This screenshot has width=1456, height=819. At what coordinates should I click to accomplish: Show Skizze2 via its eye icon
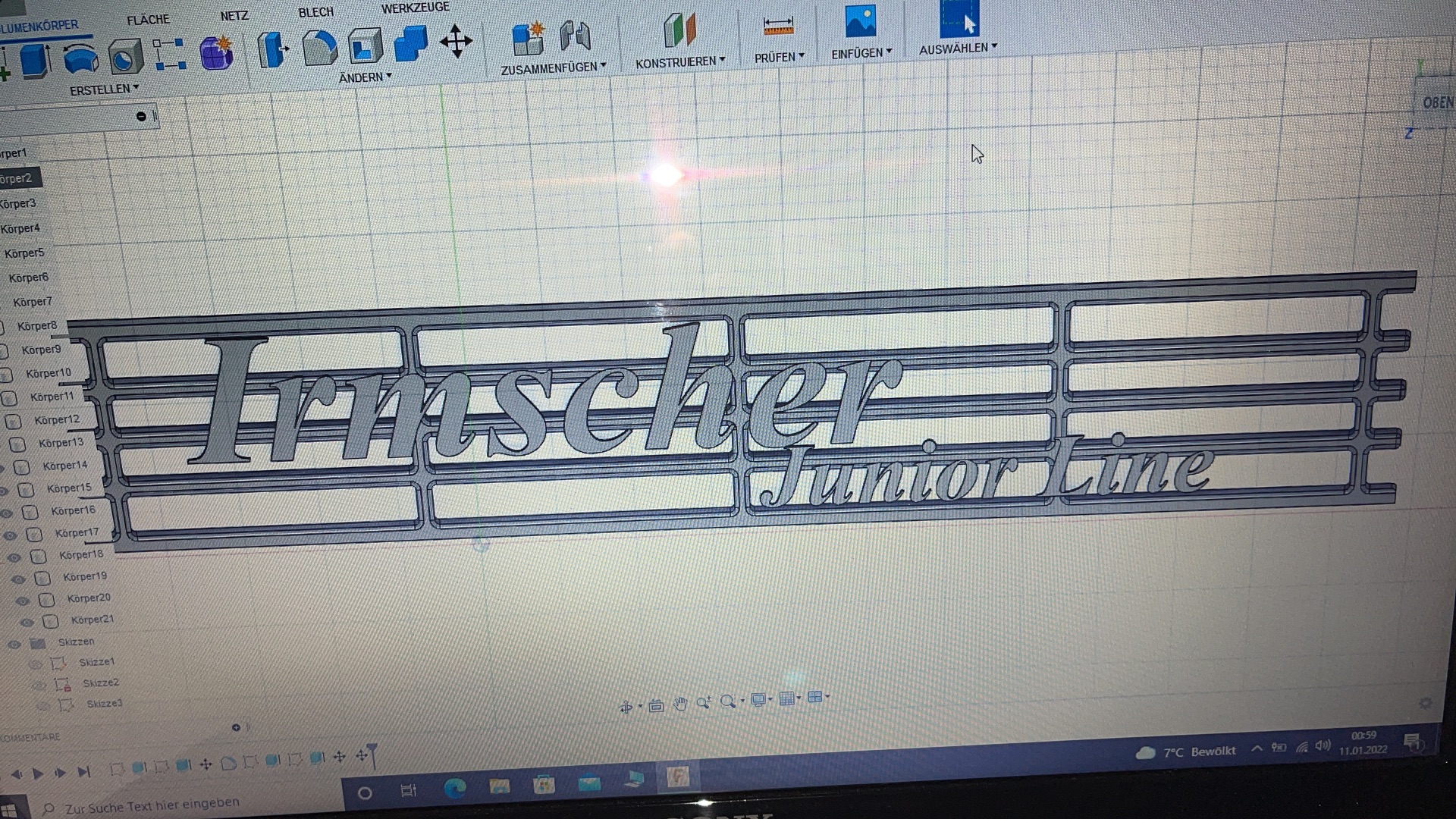point(39,685)
